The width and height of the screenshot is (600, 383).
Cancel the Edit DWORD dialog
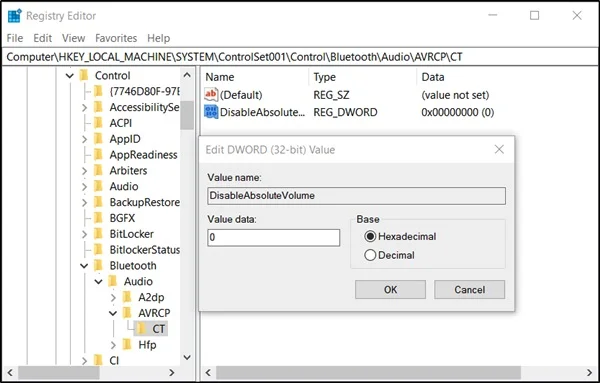point(470,290)
